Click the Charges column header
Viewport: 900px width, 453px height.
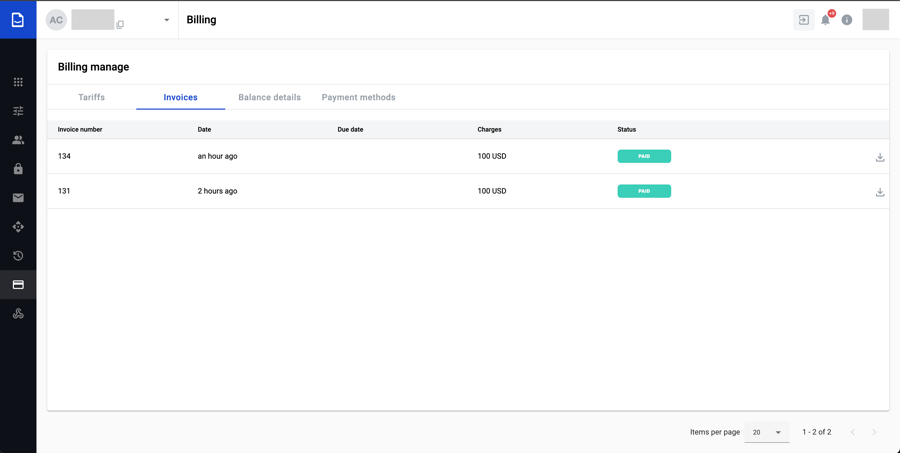tap(489, 129)
